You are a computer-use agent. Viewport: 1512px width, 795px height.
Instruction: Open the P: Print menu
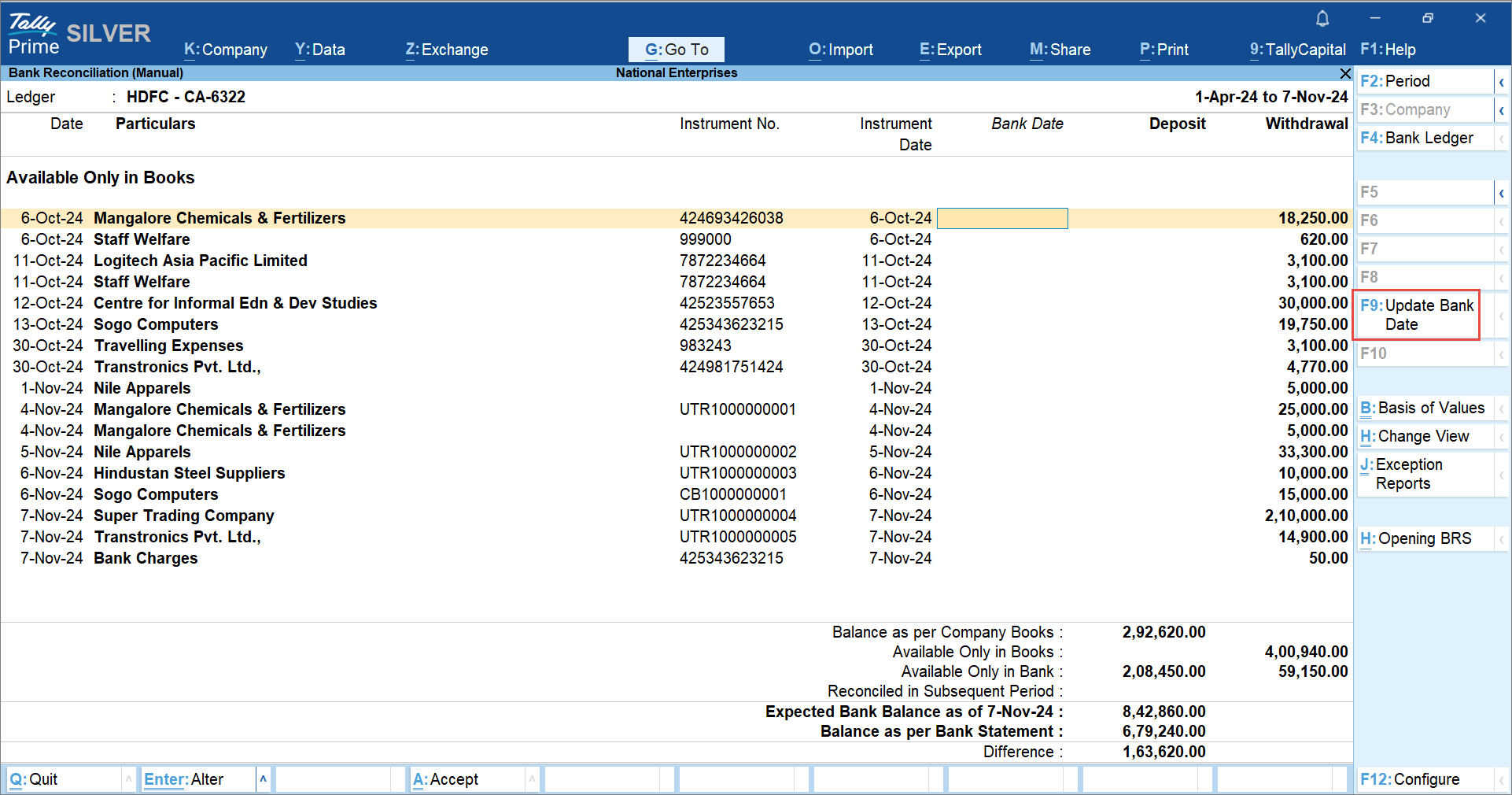[1164, 50]
